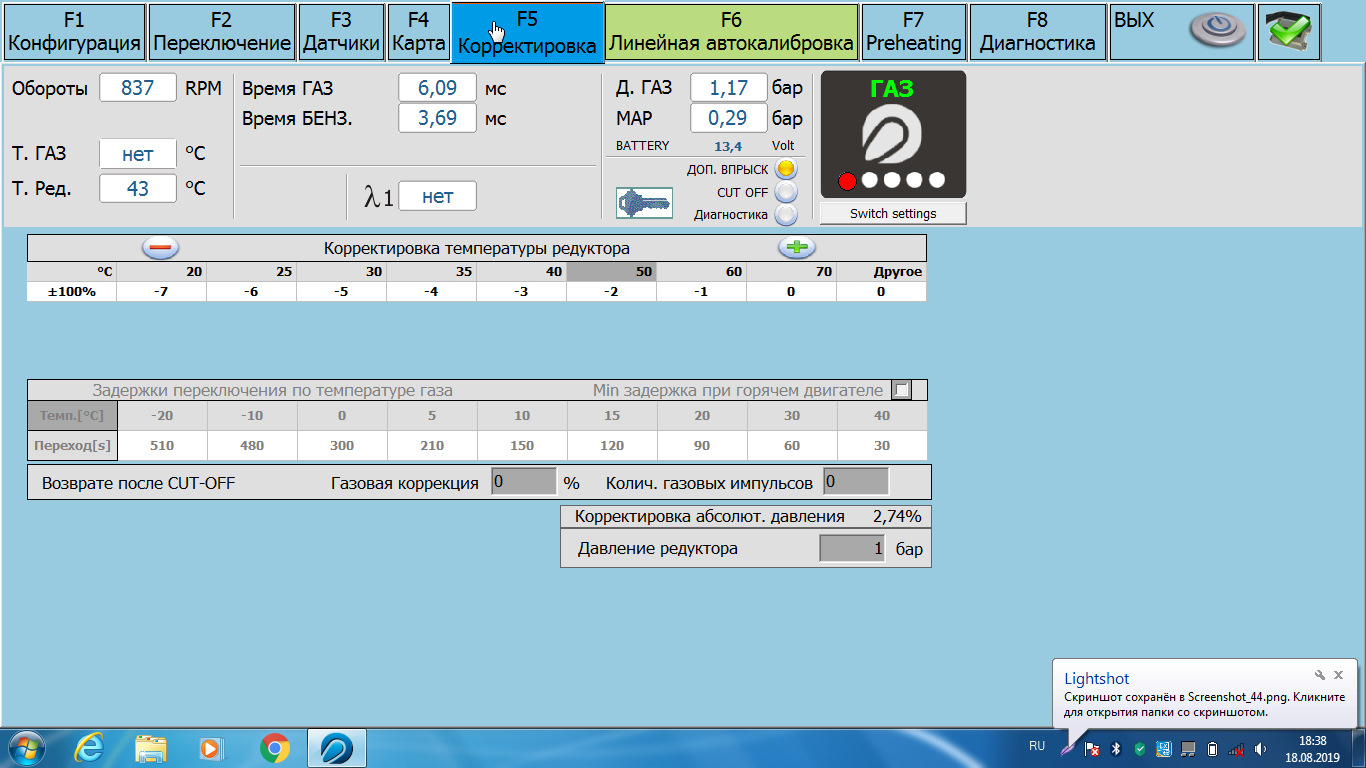
Task: Click the key ignition icon
Action: [644, 203]
